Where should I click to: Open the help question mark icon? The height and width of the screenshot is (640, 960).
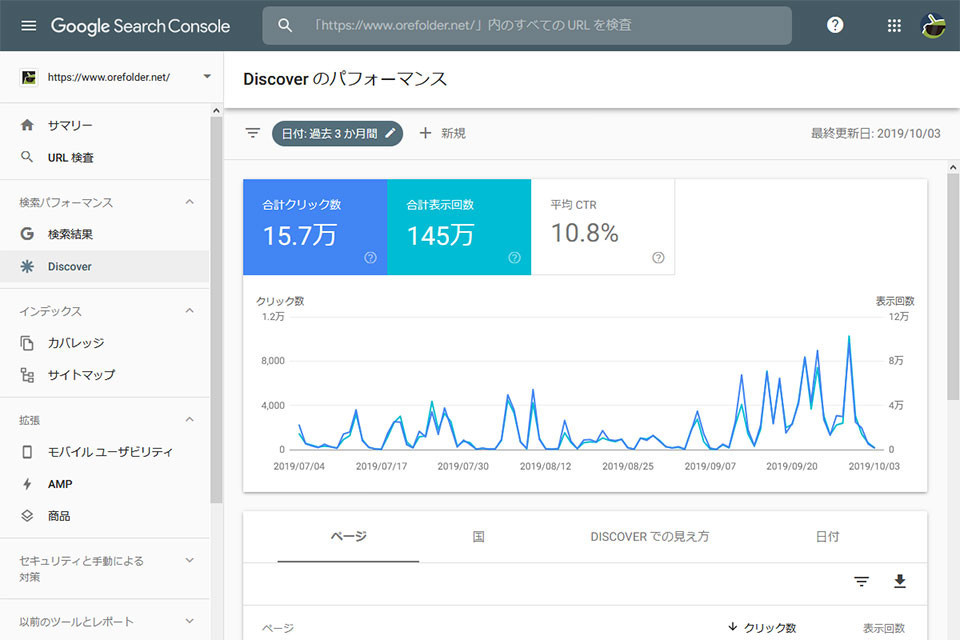(834, 25)
